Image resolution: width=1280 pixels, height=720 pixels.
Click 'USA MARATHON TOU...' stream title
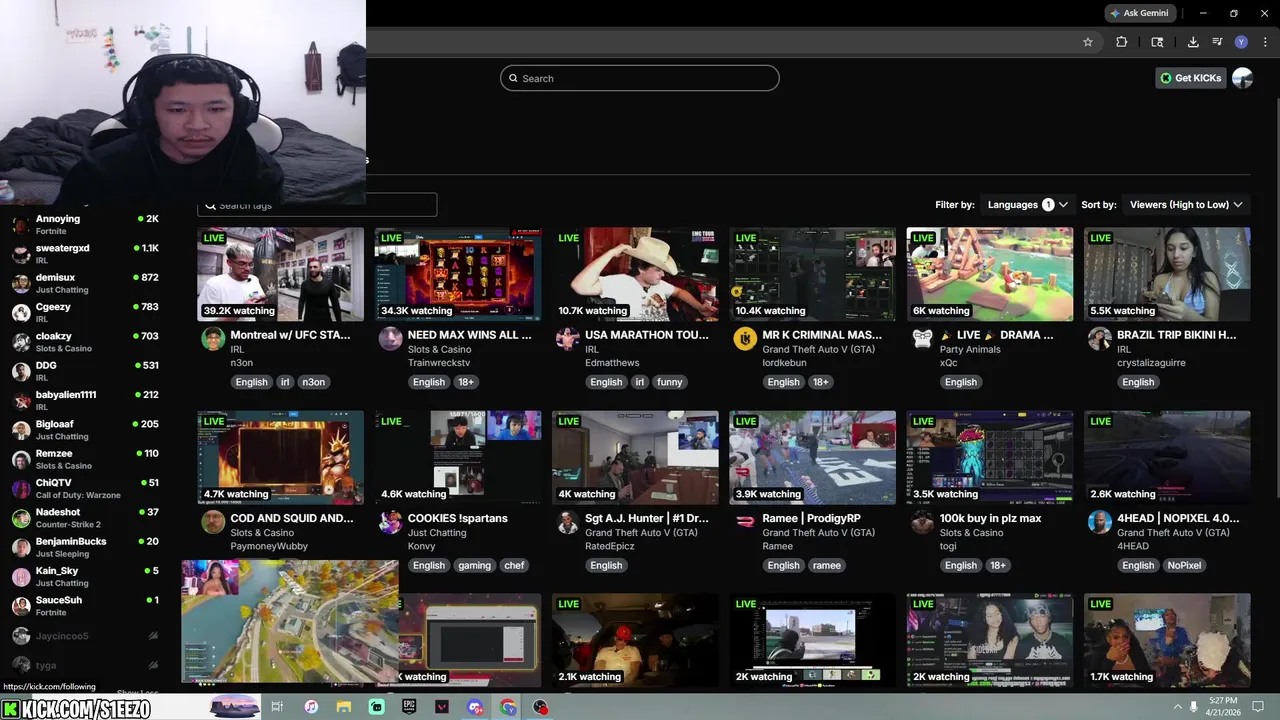click(x=647, y=335)
